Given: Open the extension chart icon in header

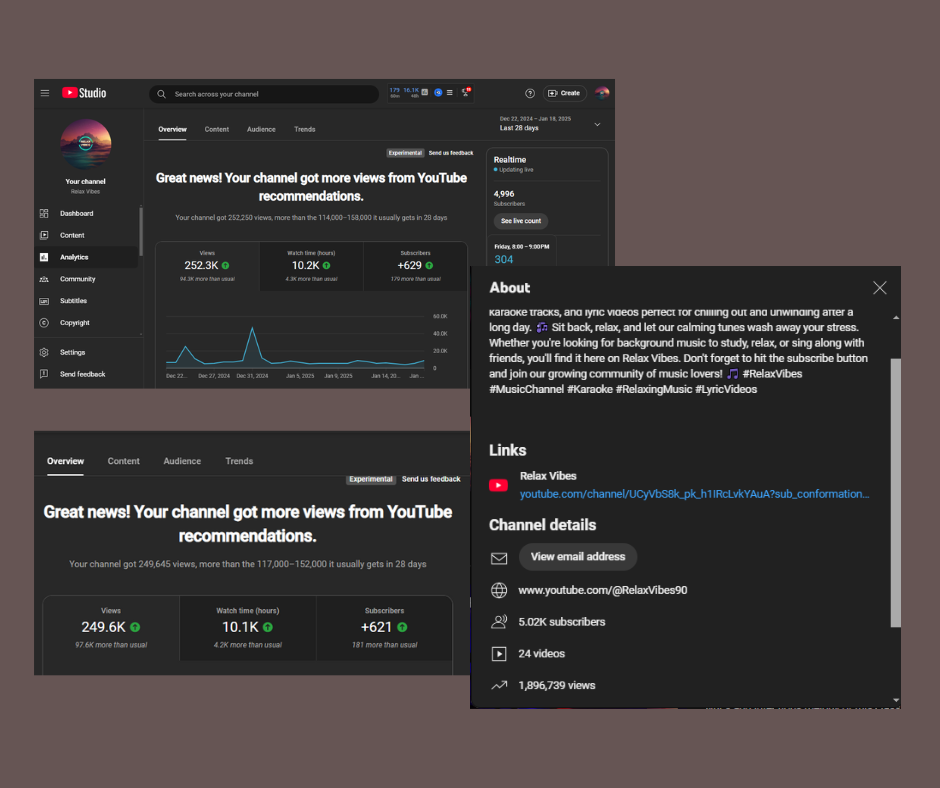Looking at the screenshot, I should pos(424,92).
